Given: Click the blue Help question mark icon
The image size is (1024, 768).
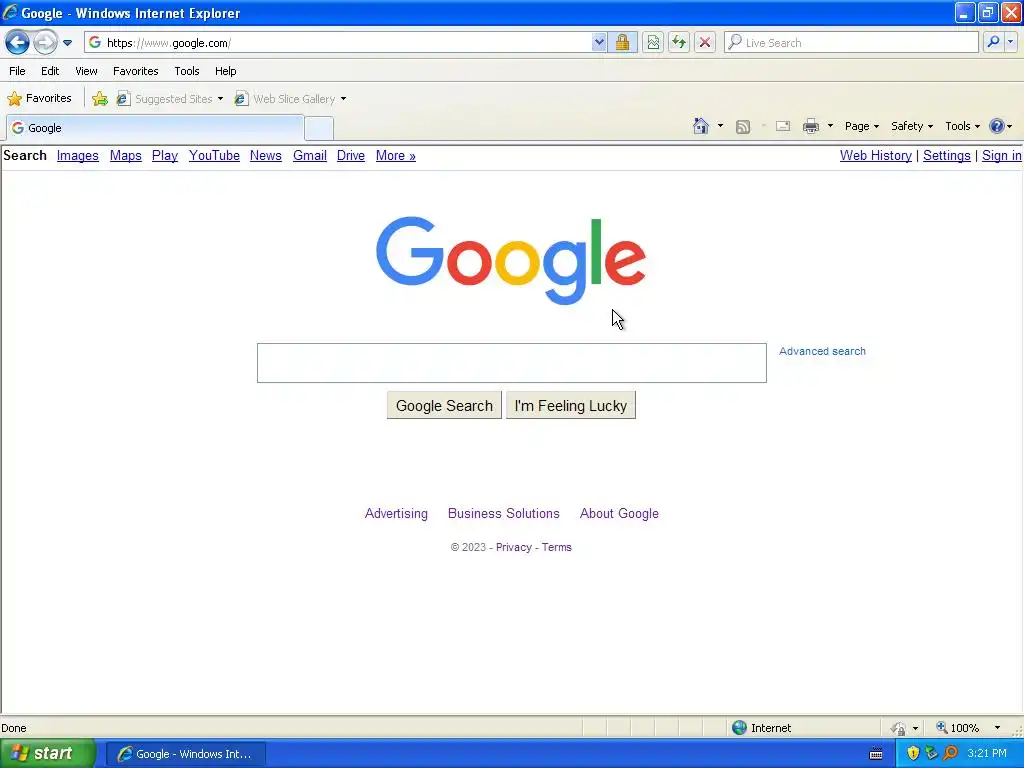Looking at the screenshot, I should (x=997, y=126).
